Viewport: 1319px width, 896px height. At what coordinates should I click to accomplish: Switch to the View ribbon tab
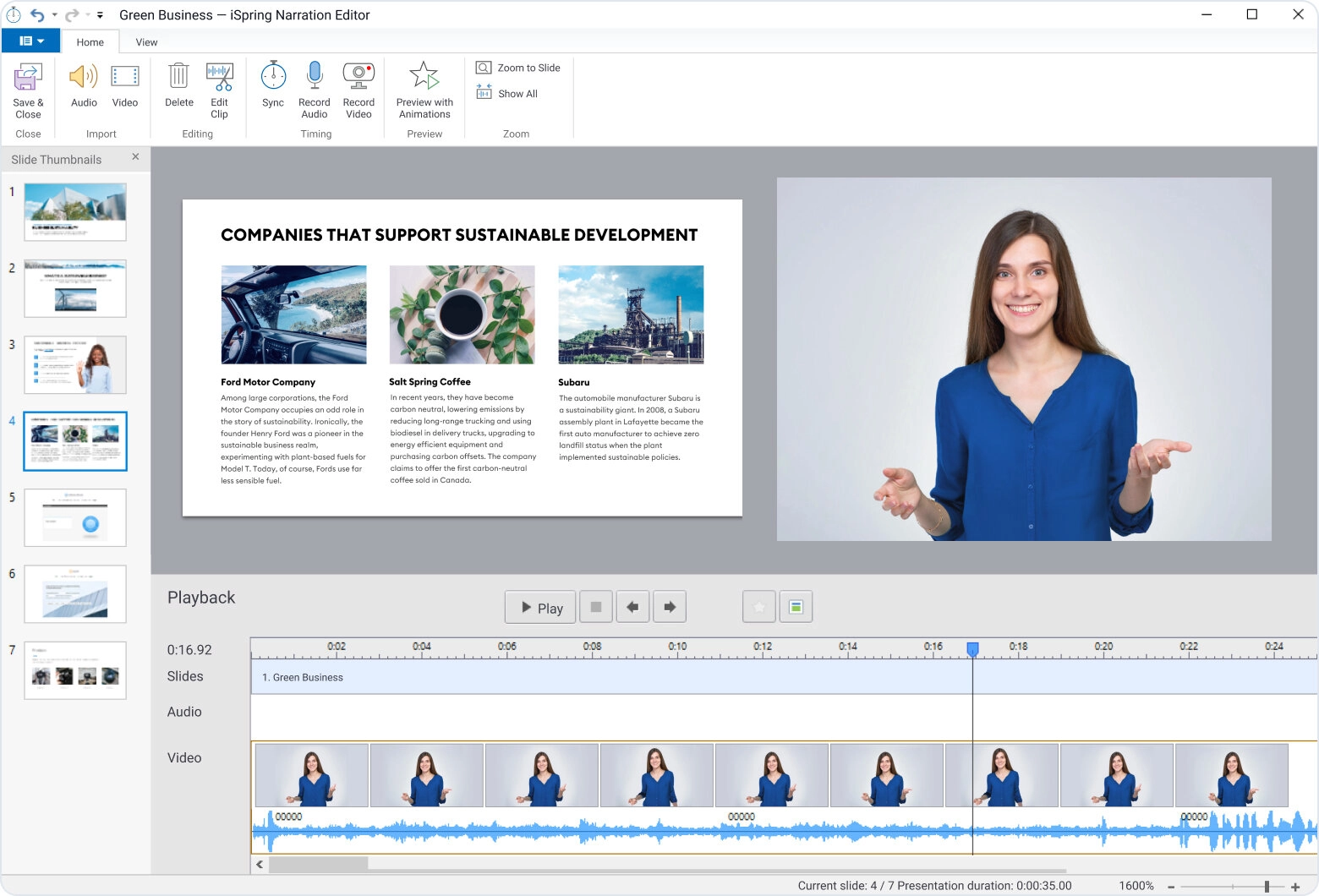click(x=146, y=42)
